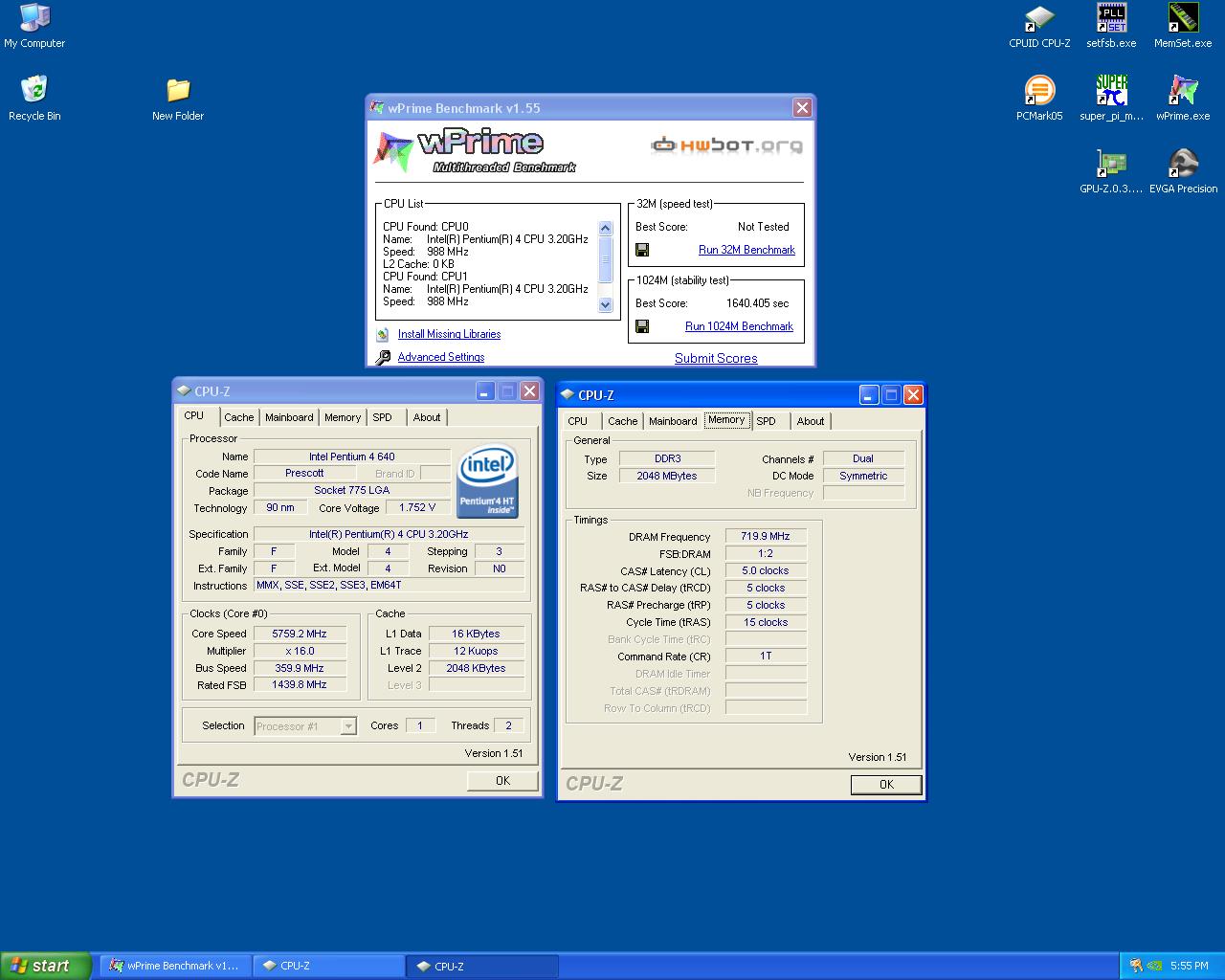Click the HWBOT.org logo in wPrime
Screen dimensions: 1225x980
click(727, 145)
